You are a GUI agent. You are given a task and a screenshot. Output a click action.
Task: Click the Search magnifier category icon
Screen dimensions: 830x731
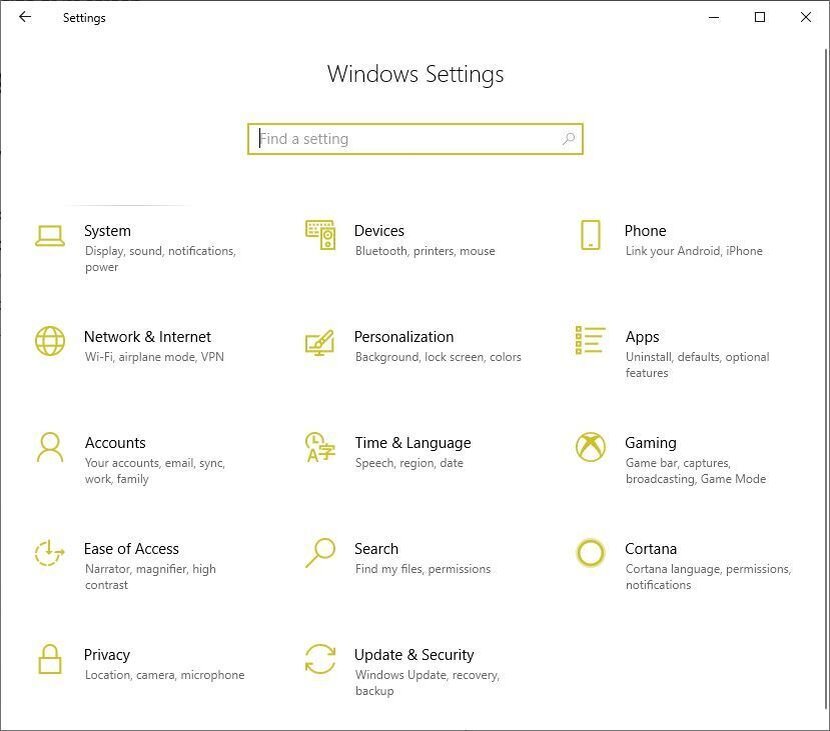(x=320, y=553)
